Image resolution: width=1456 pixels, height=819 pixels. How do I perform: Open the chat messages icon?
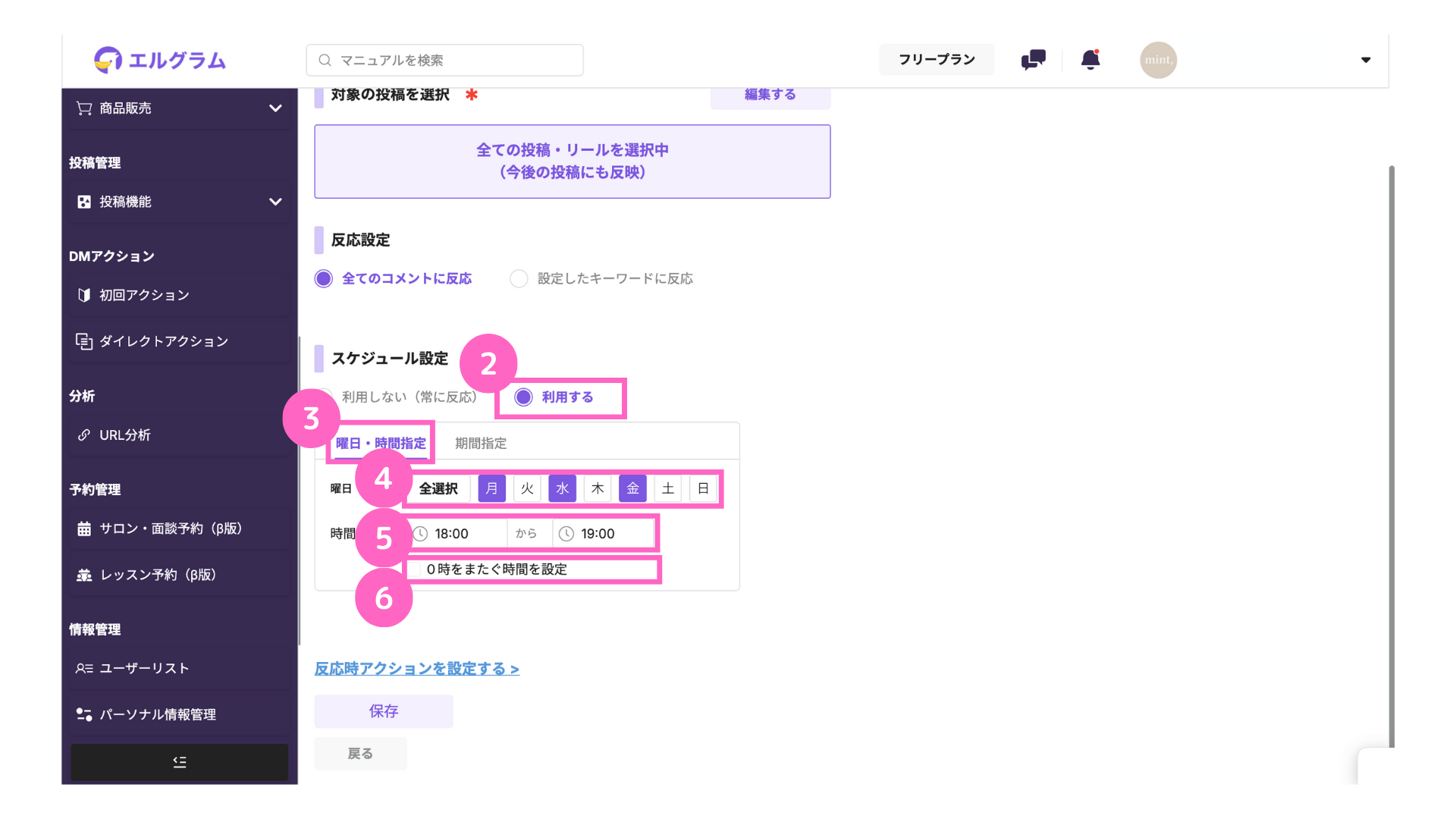(1033, 60)
